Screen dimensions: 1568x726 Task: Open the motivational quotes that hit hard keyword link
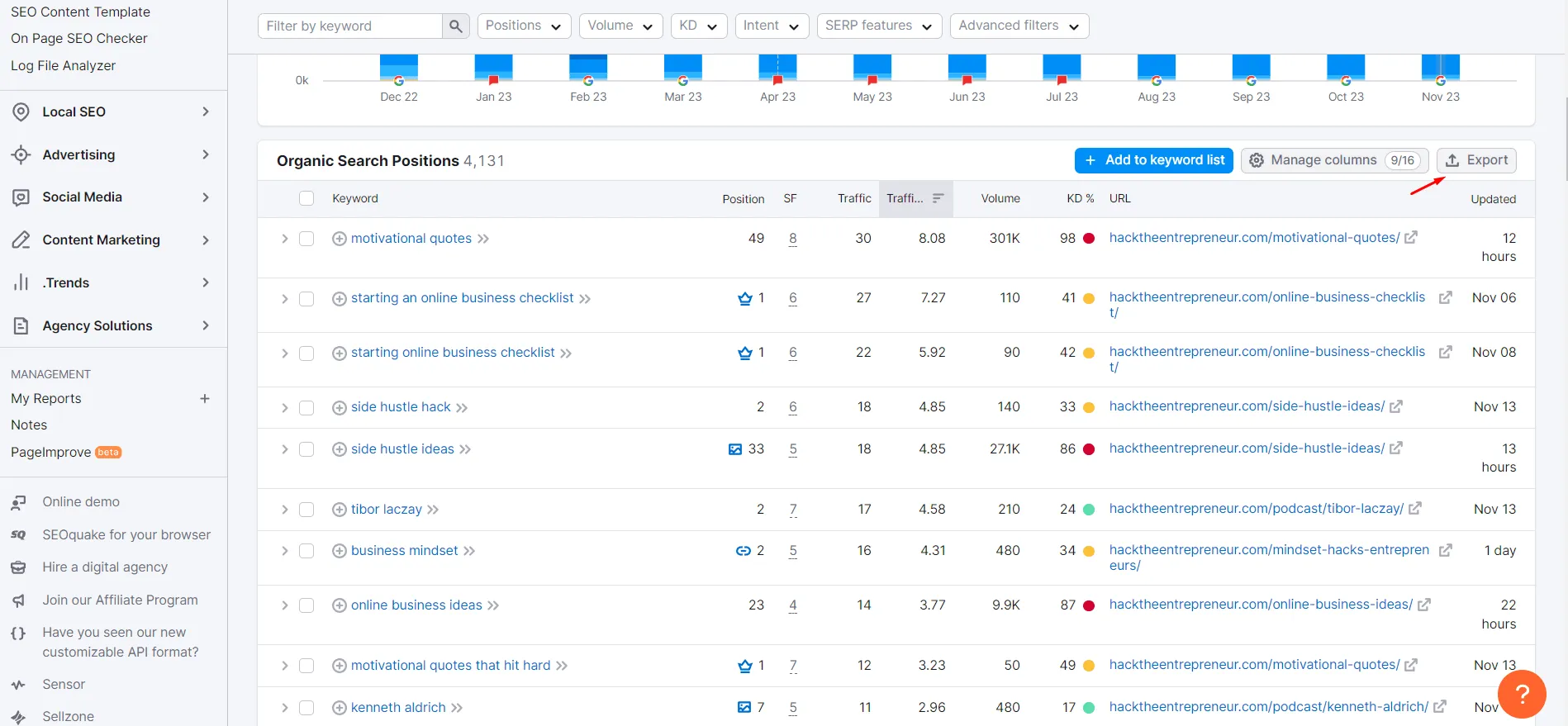point(451,666)
